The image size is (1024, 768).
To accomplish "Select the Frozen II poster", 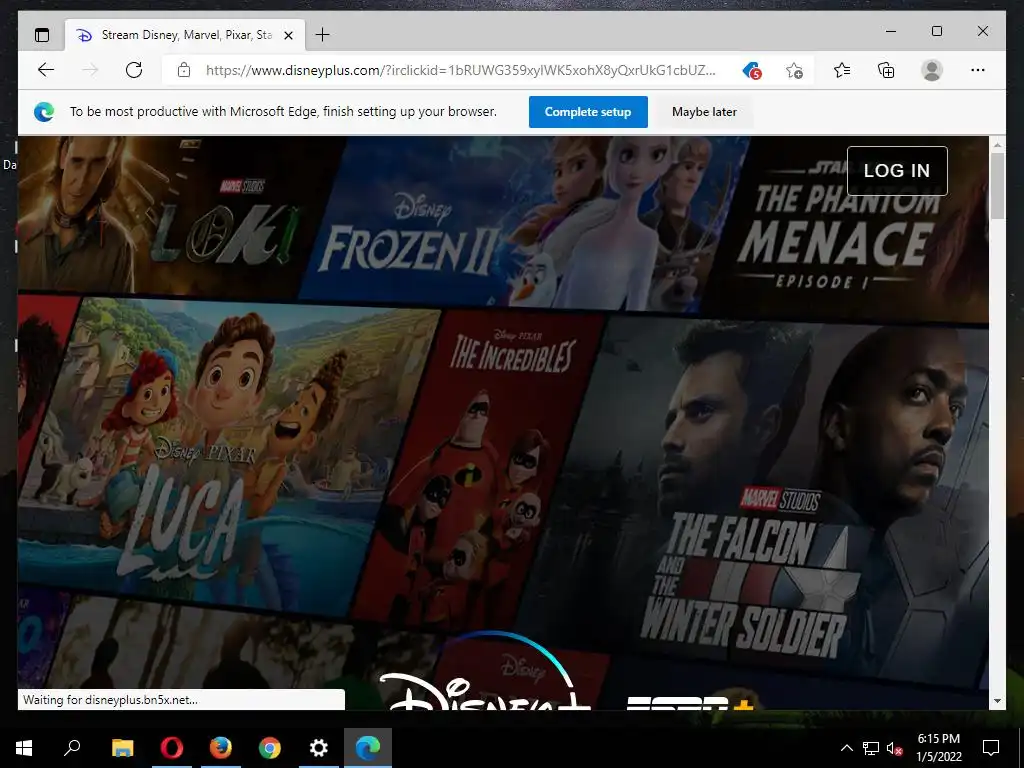I will (x=522, y=222).
